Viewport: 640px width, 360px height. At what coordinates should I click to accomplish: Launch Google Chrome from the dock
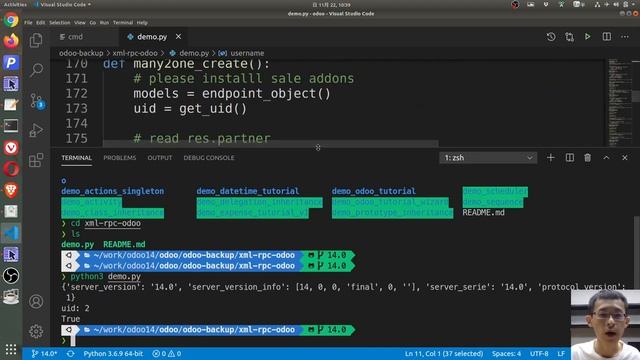[11, 20]
